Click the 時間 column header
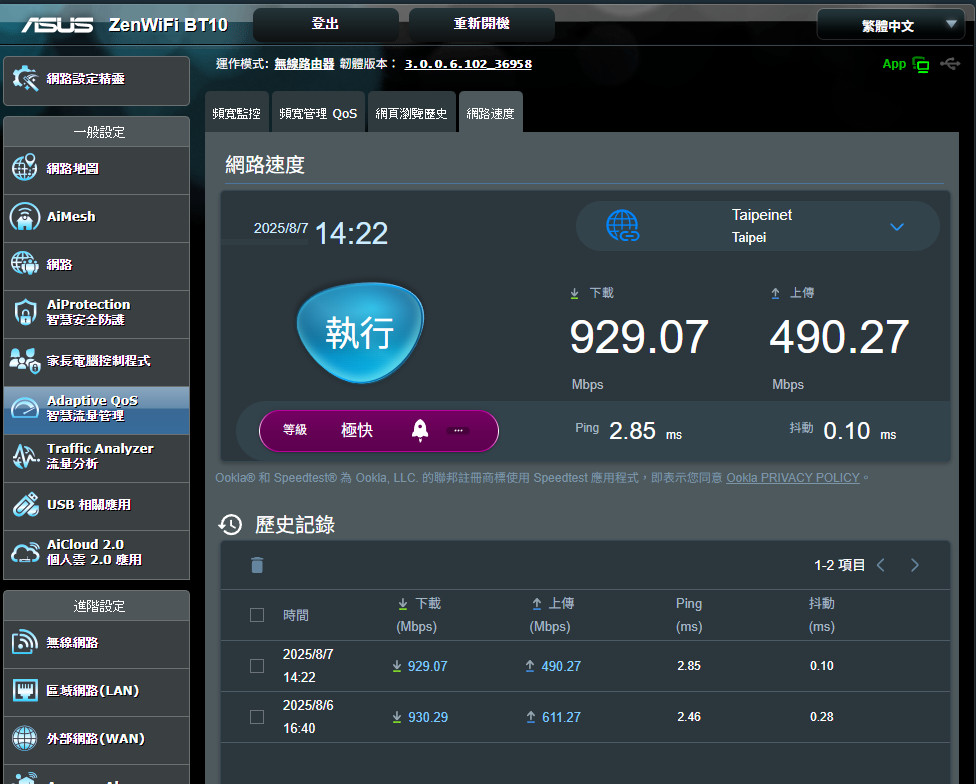 click(x=296, y=615)
